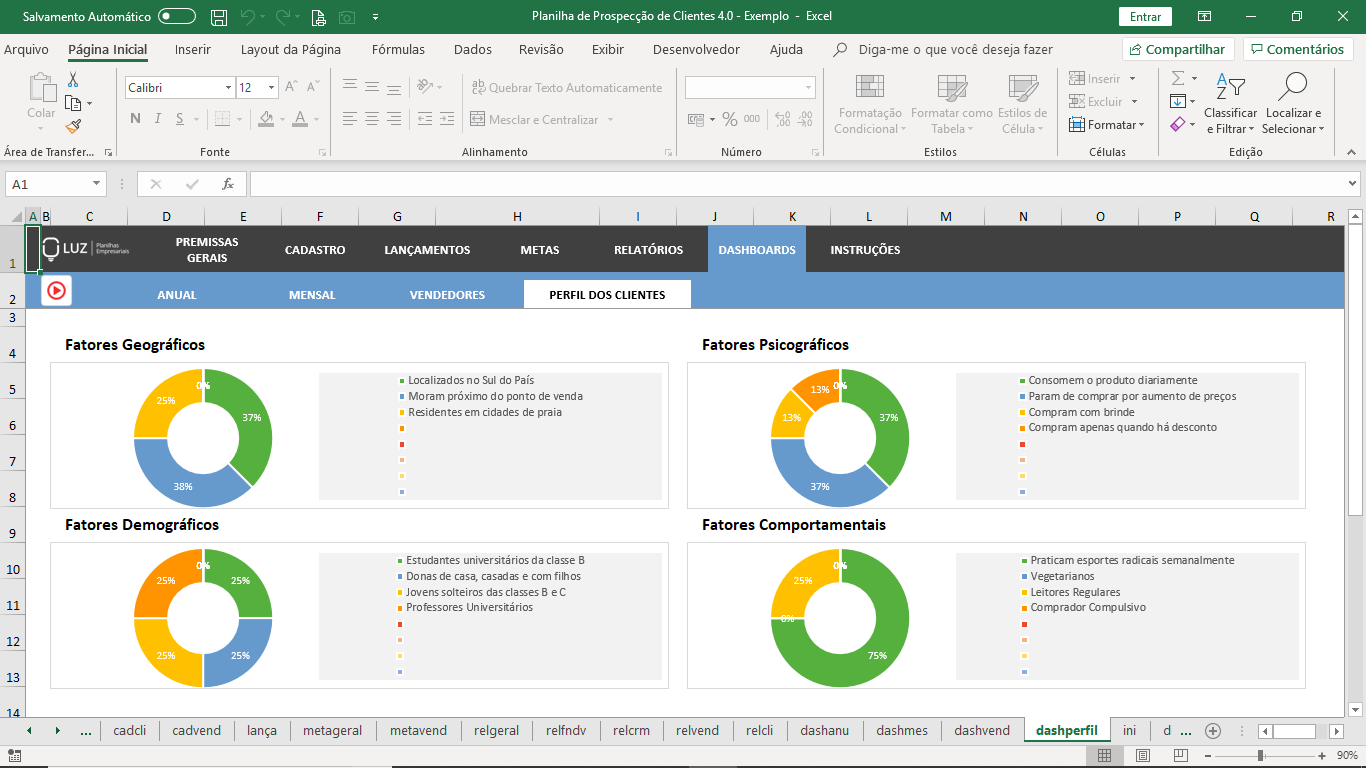Open Localizar e Selecionar magnifier tool
This screenshot has height=768, width=1366.
click(x=1292, y=104)
